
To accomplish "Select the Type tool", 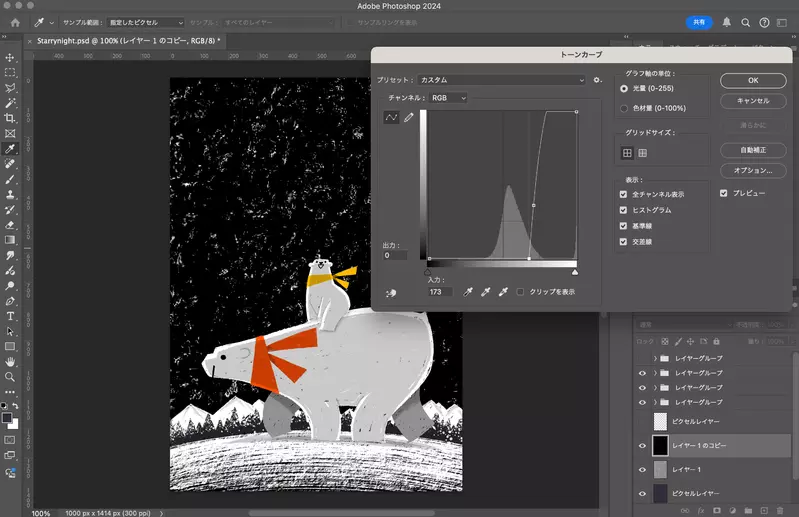I will (11, 316).
